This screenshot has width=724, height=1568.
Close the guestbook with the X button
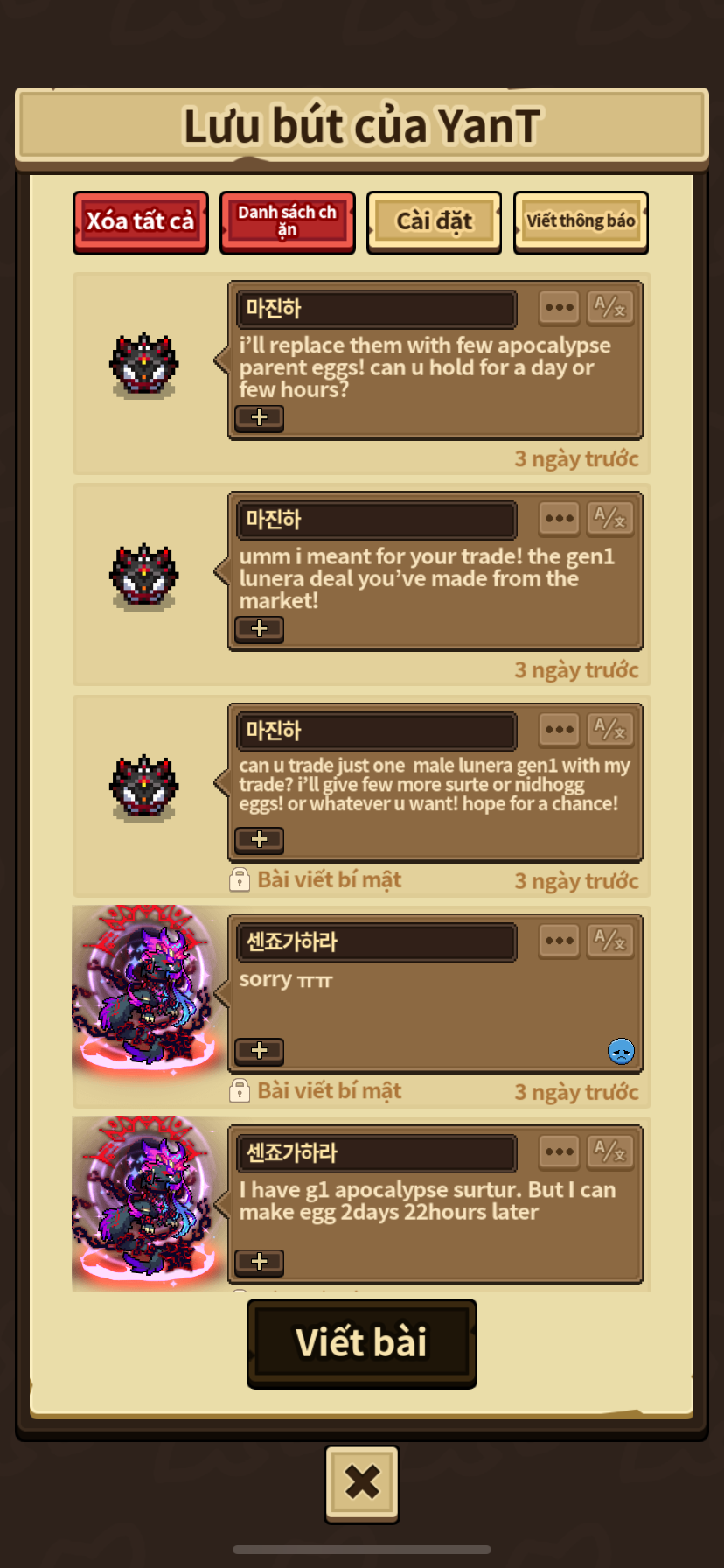[x=362, y=1483]
